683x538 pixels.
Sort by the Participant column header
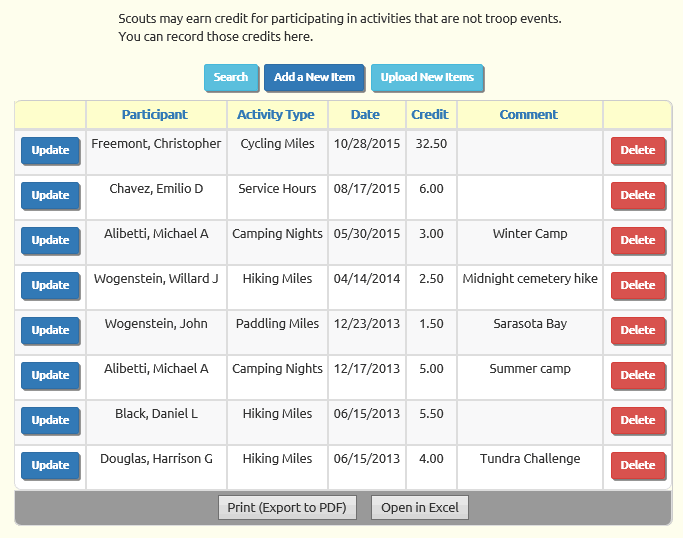[155, 115]
